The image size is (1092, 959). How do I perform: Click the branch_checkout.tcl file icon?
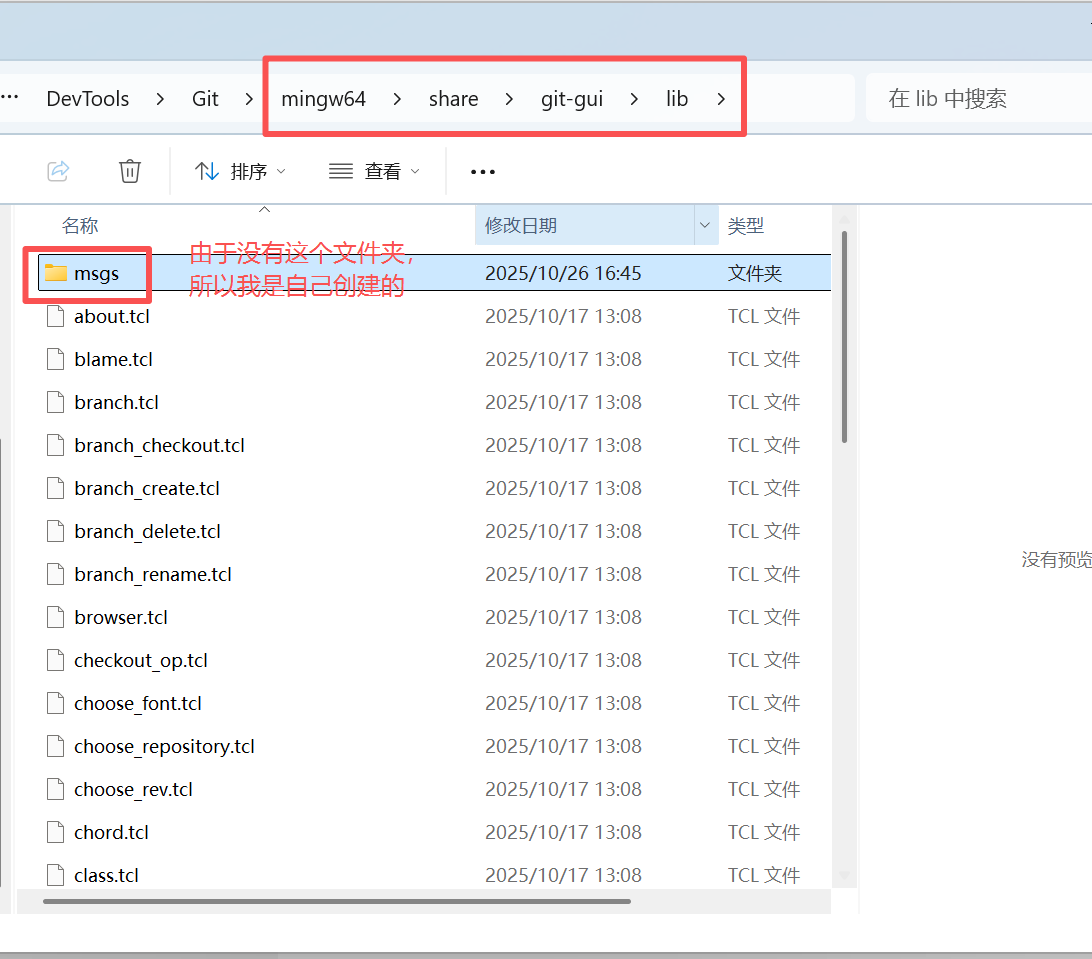56,445
